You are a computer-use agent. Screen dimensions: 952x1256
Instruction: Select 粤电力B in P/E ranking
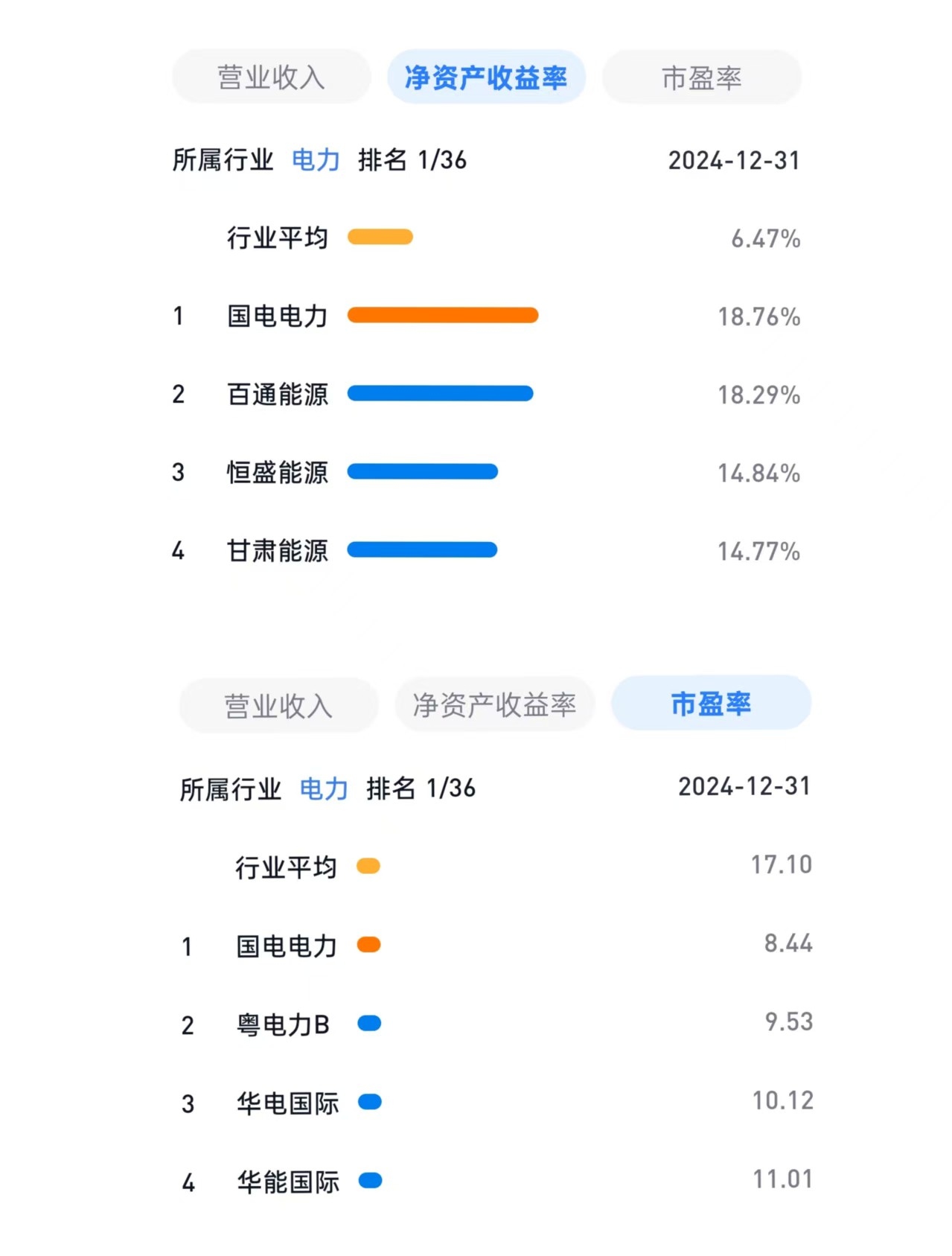tap(283, 1024)
